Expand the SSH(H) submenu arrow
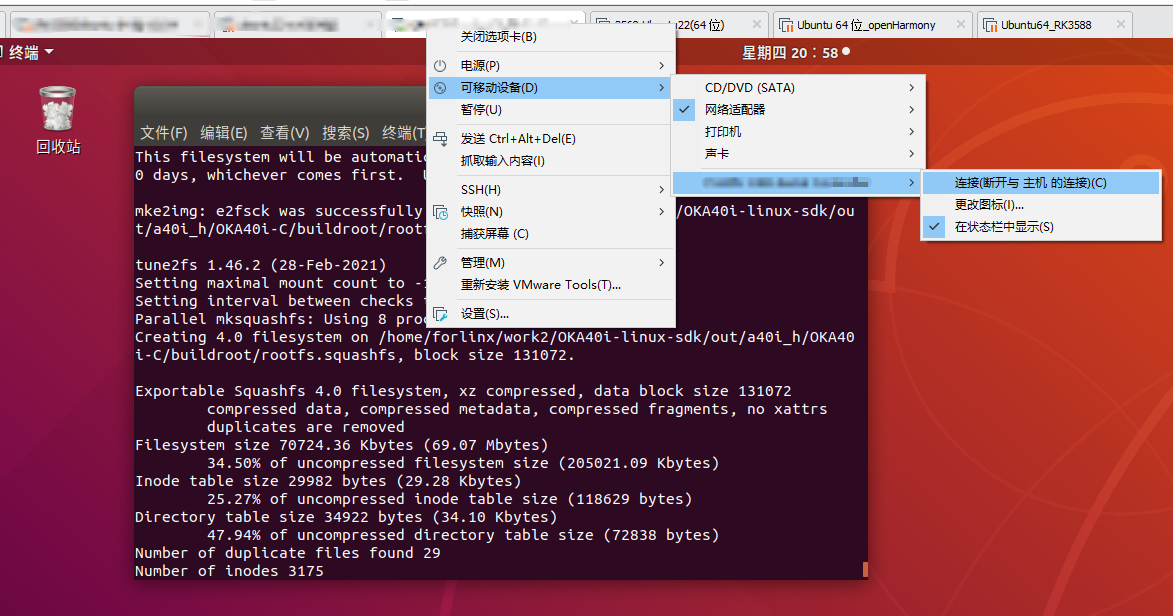 661,190
